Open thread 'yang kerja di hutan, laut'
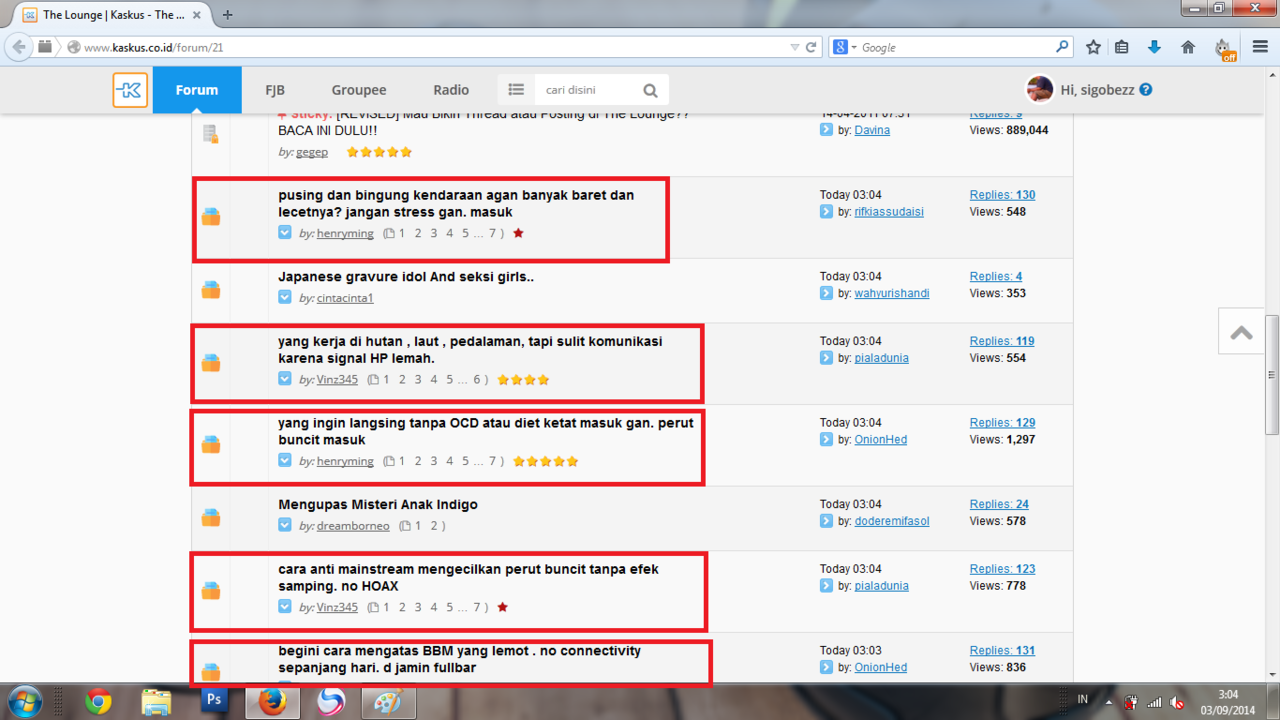This screenshot has width=1280, height=720. (x=470, y=350)
